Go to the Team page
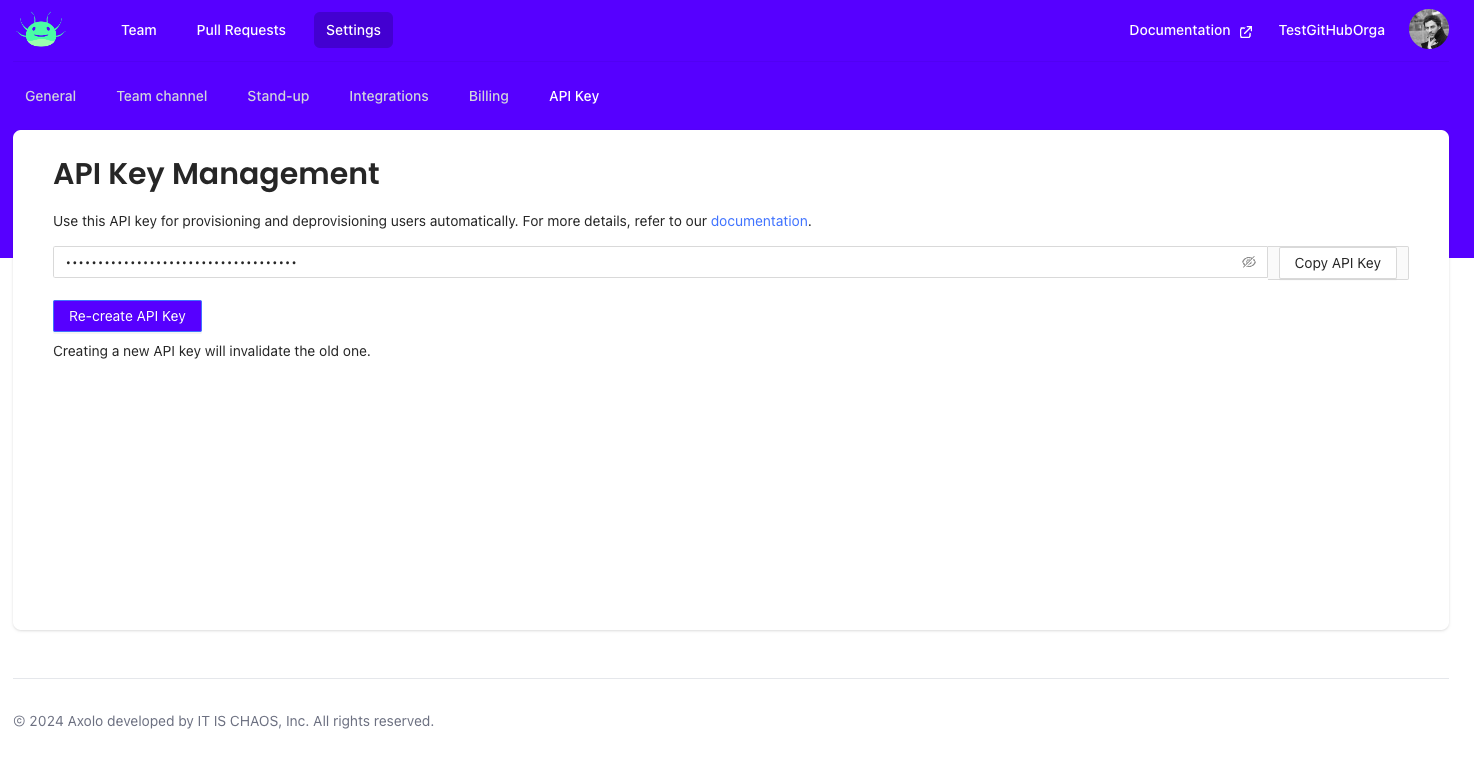The height and width of the screenshot is (779, 1474). point(138,30)
